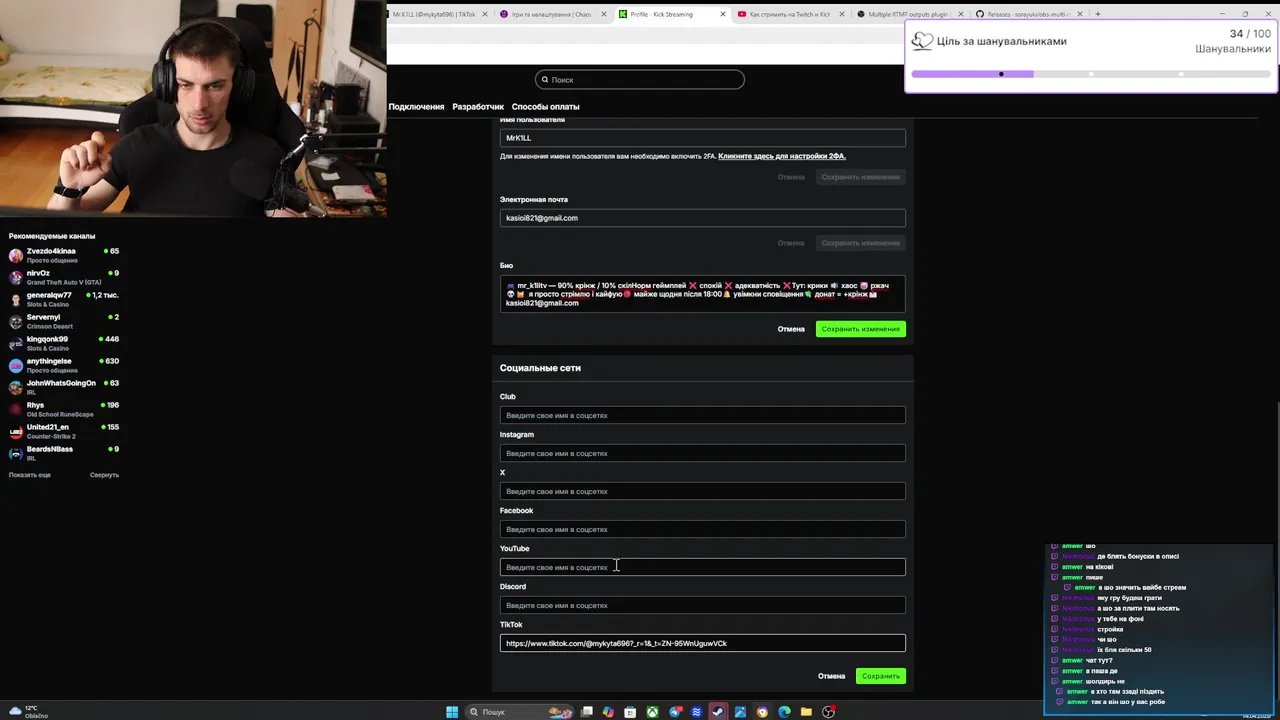1280x720 pixels.
Task: Open Rhys Old School RuneScape channel
Action: click(x=64, y=409)
